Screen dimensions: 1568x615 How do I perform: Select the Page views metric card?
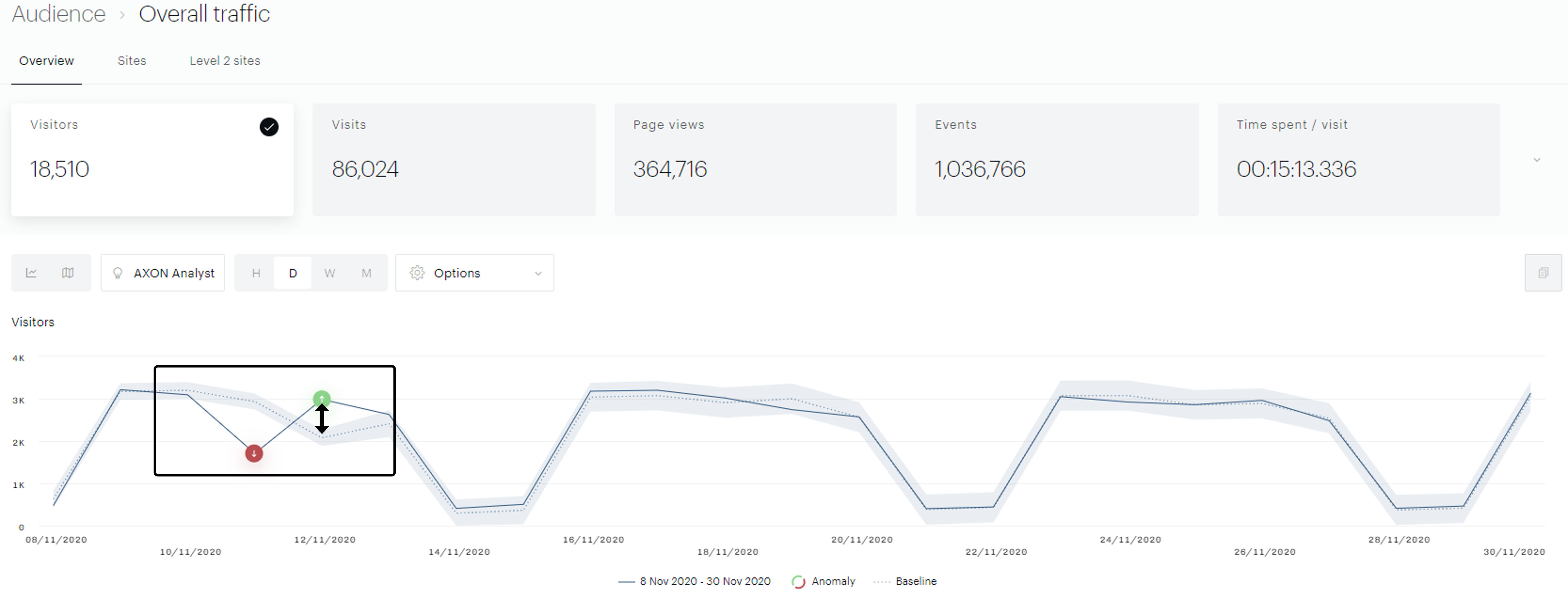(x=755, y=160)
